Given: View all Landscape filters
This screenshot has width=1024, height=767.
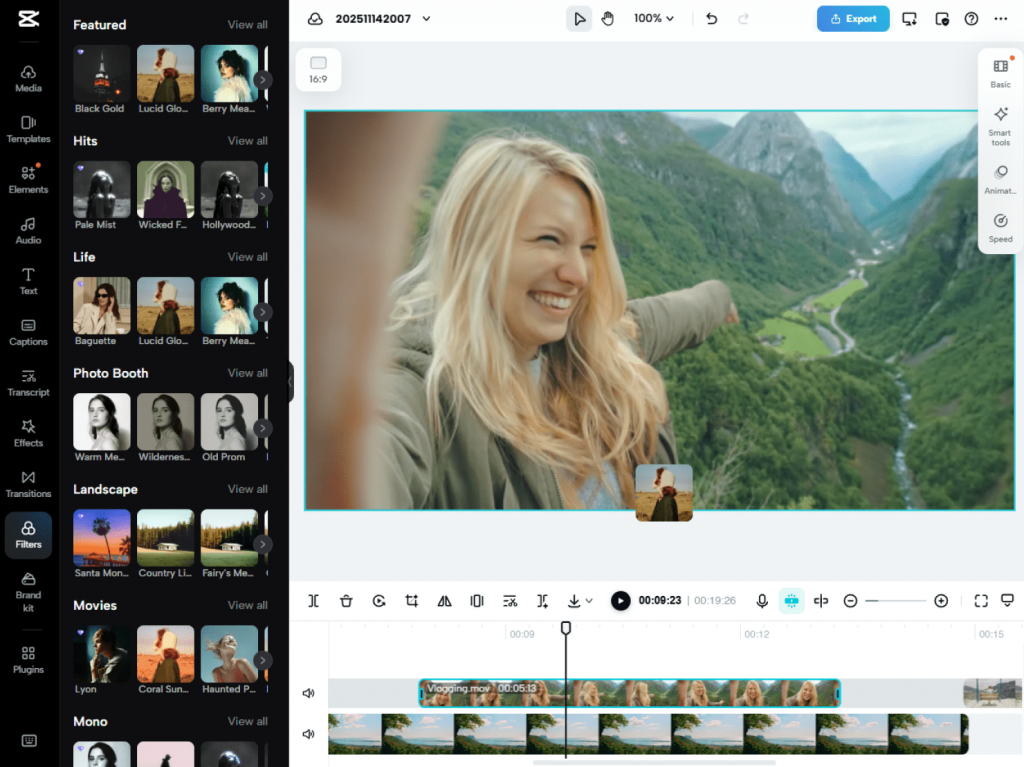Looking at the screenshot, I should [x=248, y=489].
